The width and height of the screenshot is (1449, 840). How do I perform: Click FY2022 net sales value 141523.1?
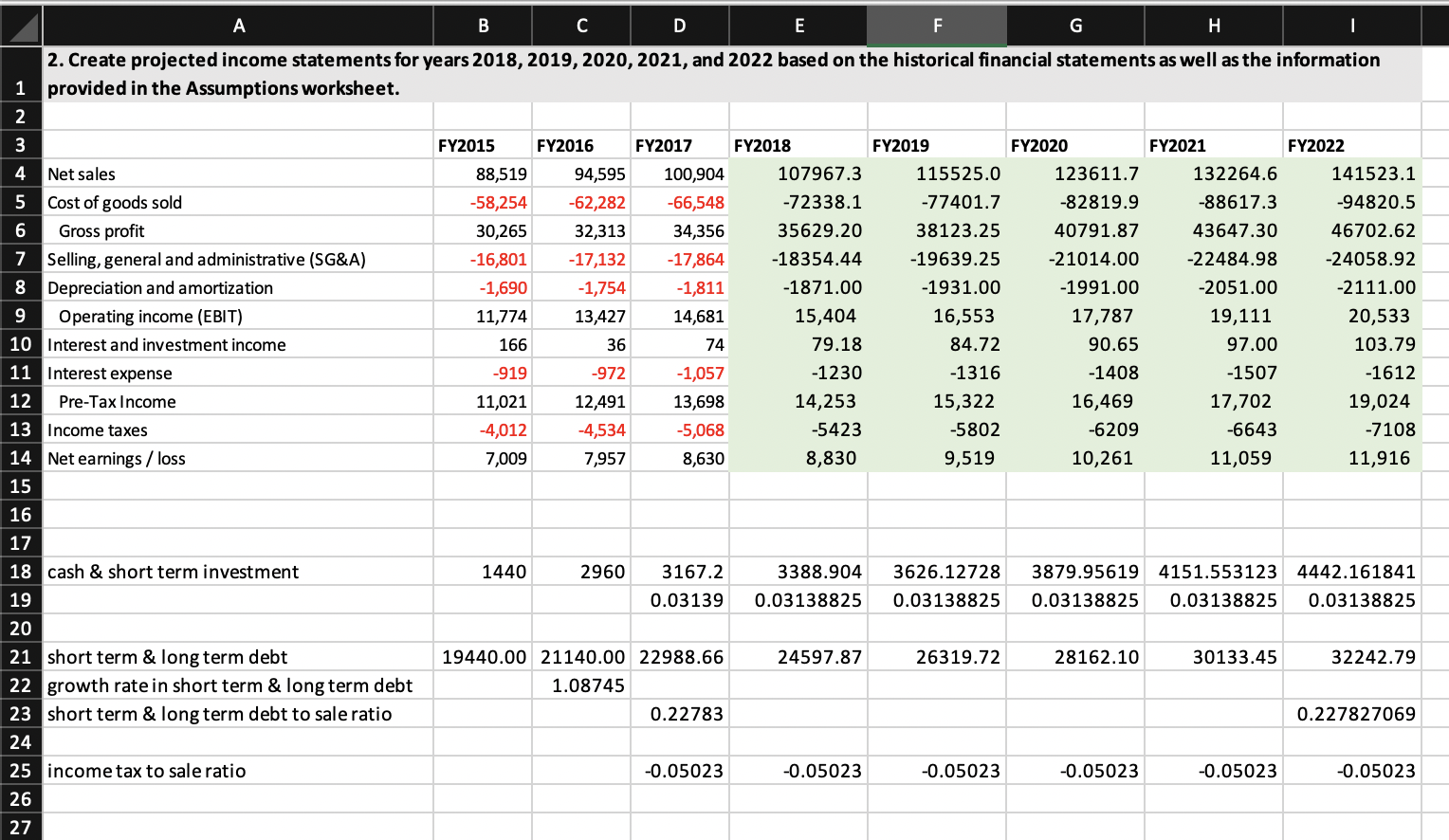[x=1374, y=173]
